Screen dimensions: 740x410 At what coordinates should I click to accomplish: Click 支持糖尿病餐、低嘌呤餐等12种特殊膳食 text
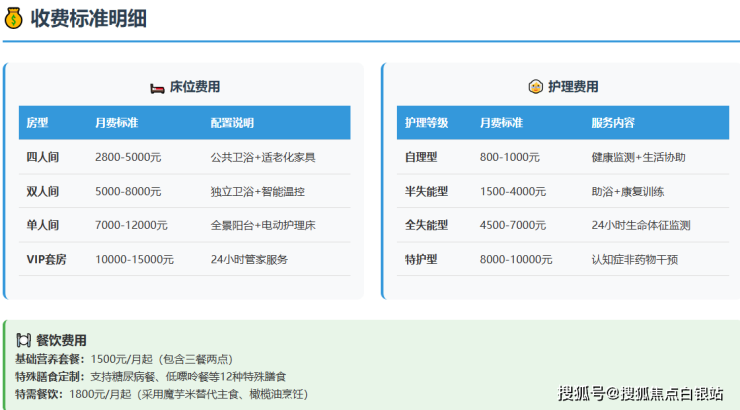coord(188,377)
